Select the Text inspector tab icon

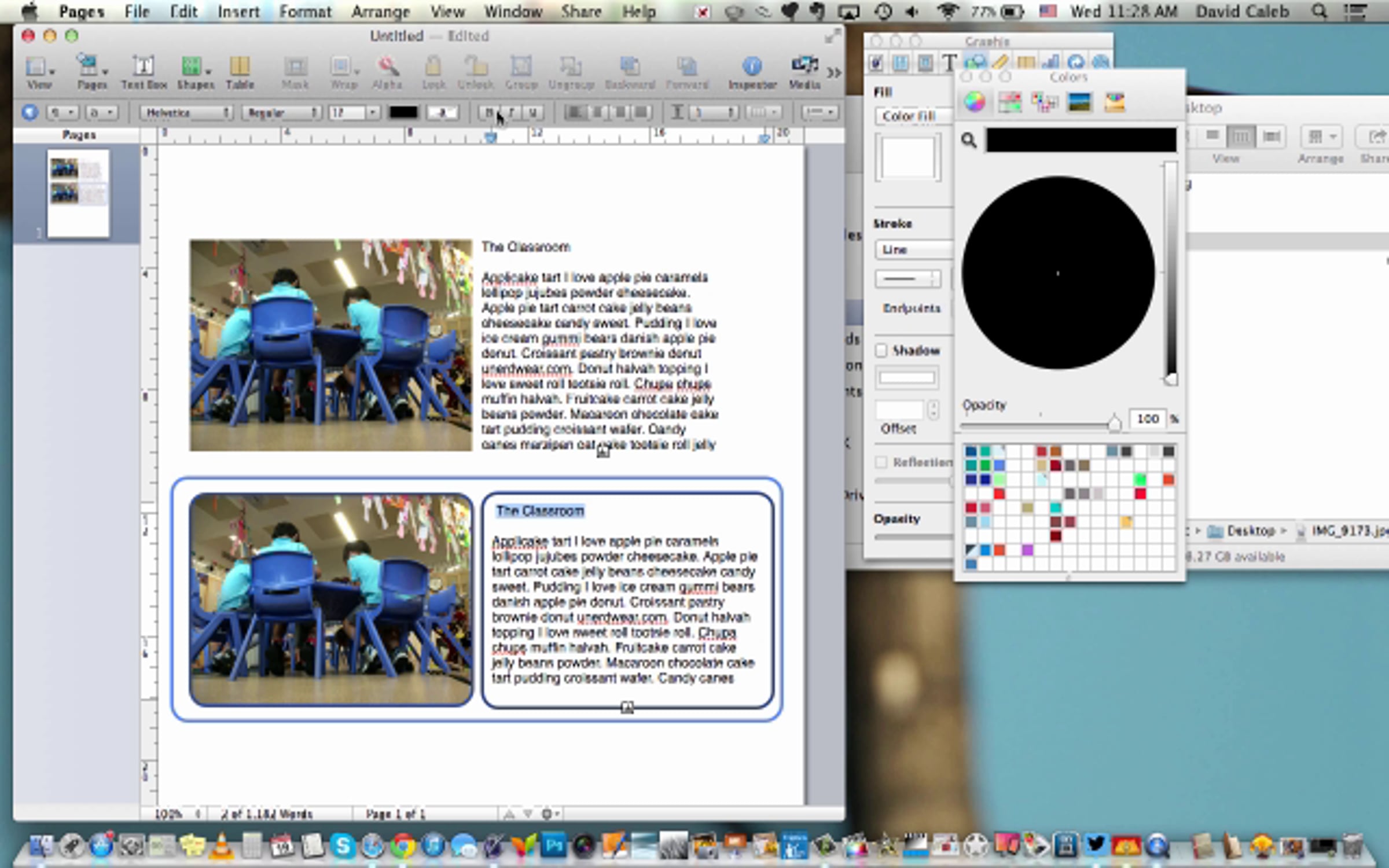(949, 62)
